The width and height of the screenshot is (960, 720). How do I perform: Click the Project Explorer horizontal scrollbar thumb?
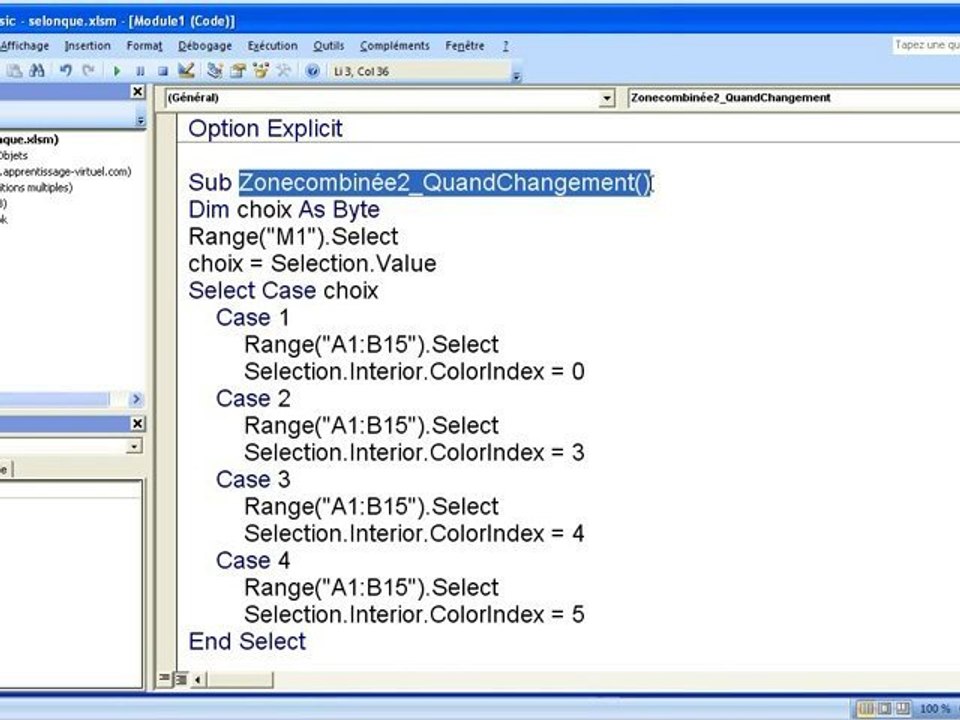(54, 400)
